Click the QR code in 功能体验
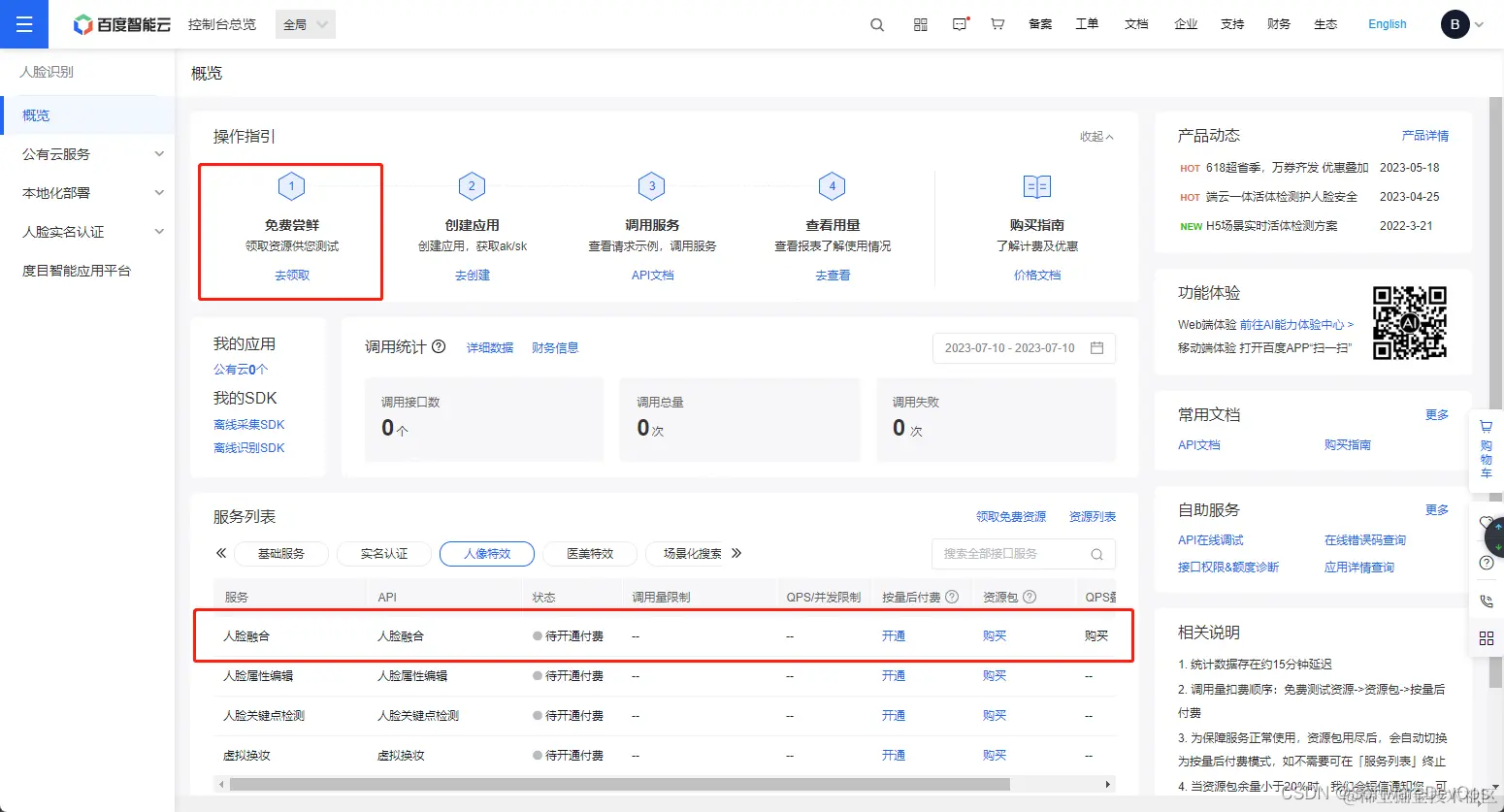The image size is (1504, 812). (1409, 323)
